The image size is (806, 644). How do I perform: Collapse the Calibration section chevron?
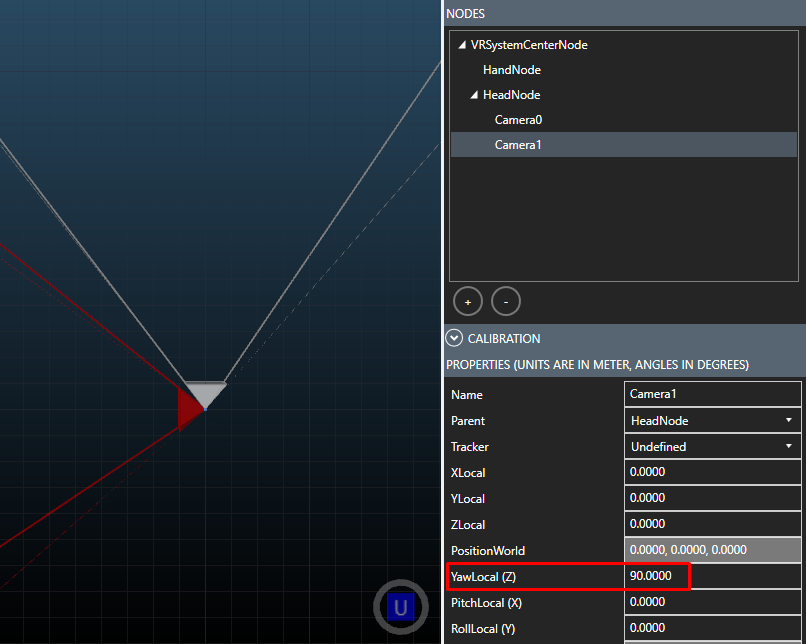tap(454, 338)
